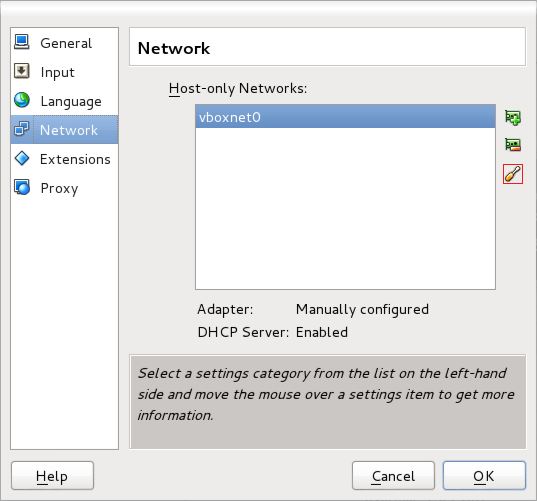
Task: Click the Language globe icon
Action: 22,100
